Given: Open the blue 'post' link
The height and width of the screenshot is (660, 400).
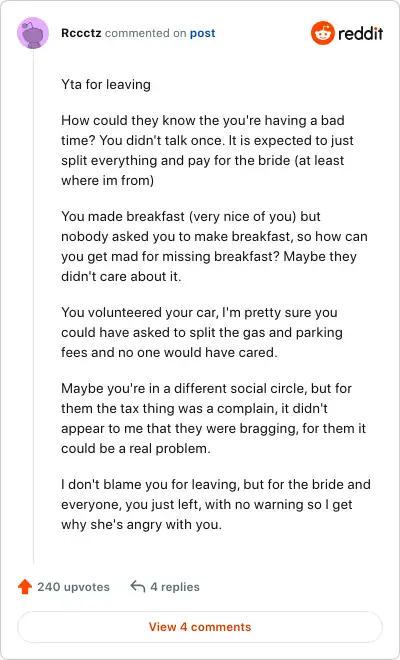Looking at the screenshot, I should [203, 33].
